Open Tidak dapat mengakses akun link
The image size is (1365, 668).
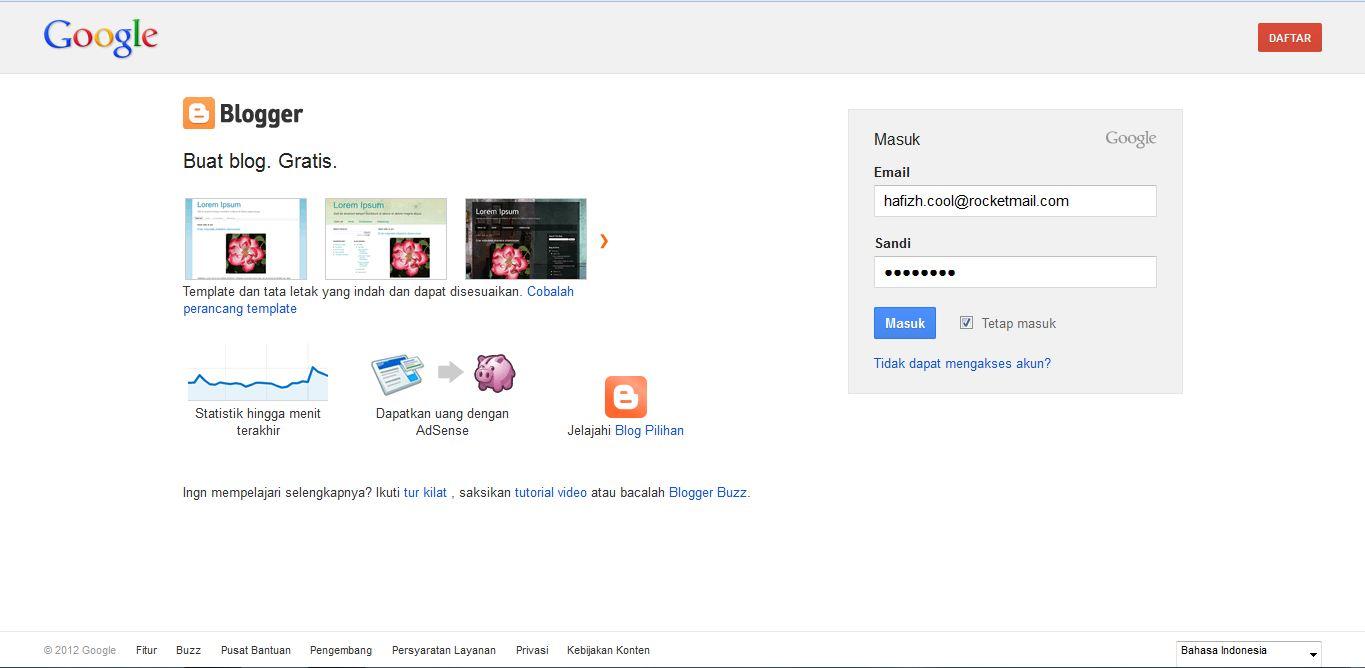(962, 363)
